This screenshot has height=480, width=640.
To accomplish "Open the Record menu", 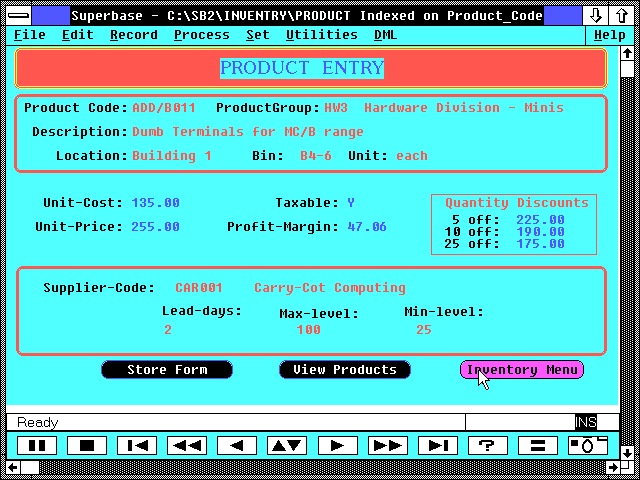I will pyautogui.click(x=134, y=35).
